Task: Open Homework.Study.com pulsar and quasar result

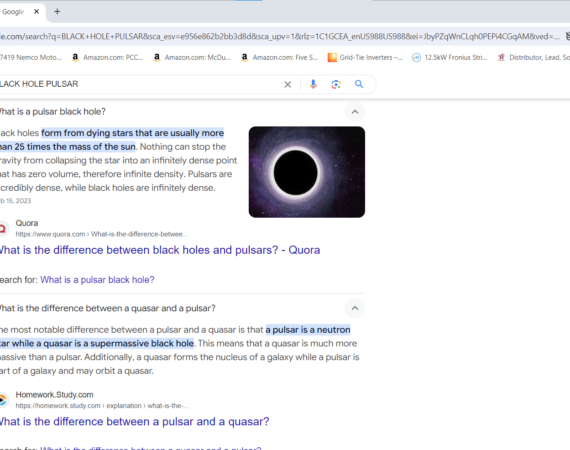Action: coord(134,422)
